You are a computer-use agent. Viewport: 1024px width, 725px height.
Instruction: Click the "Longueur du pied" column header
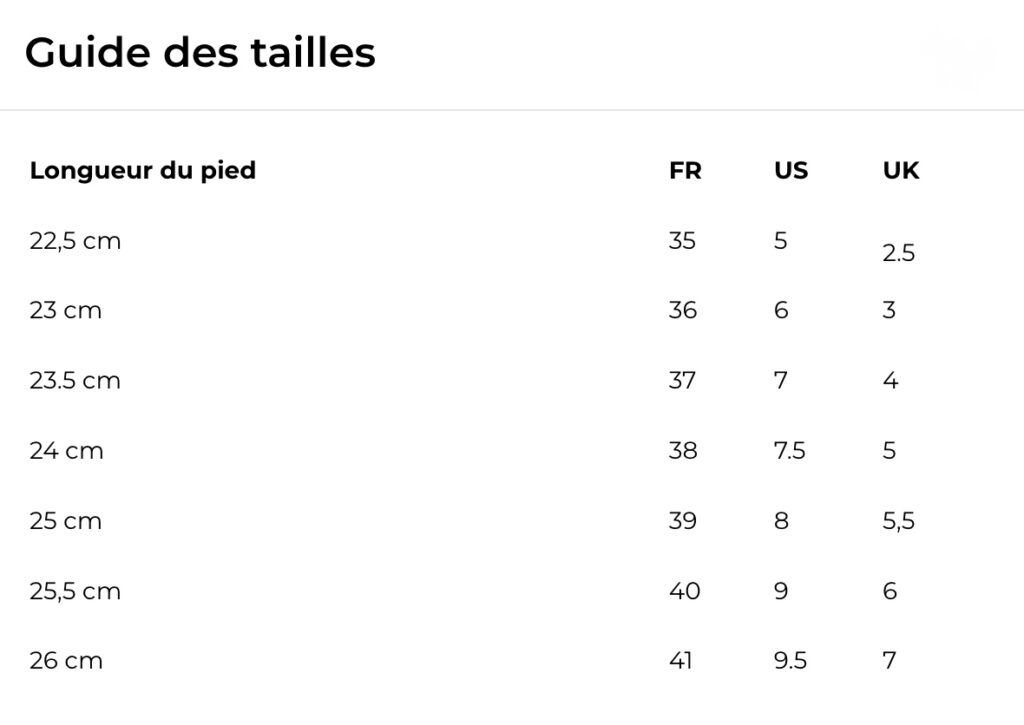pyautogui.click(x=143, y=171)
